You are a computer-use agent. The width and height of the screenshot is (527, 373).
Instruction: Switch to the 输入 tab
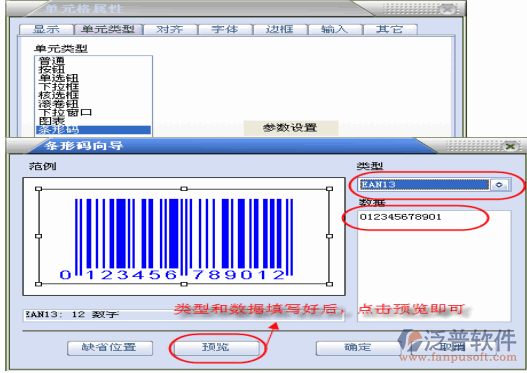click(335, 29)
